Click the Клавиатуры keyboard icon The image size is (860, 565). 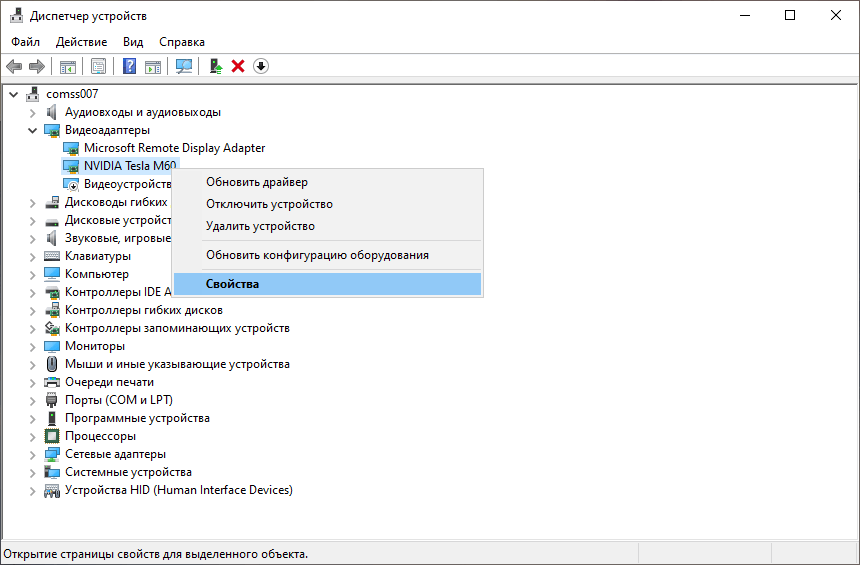pyautogui.click(x=52, y=256)
